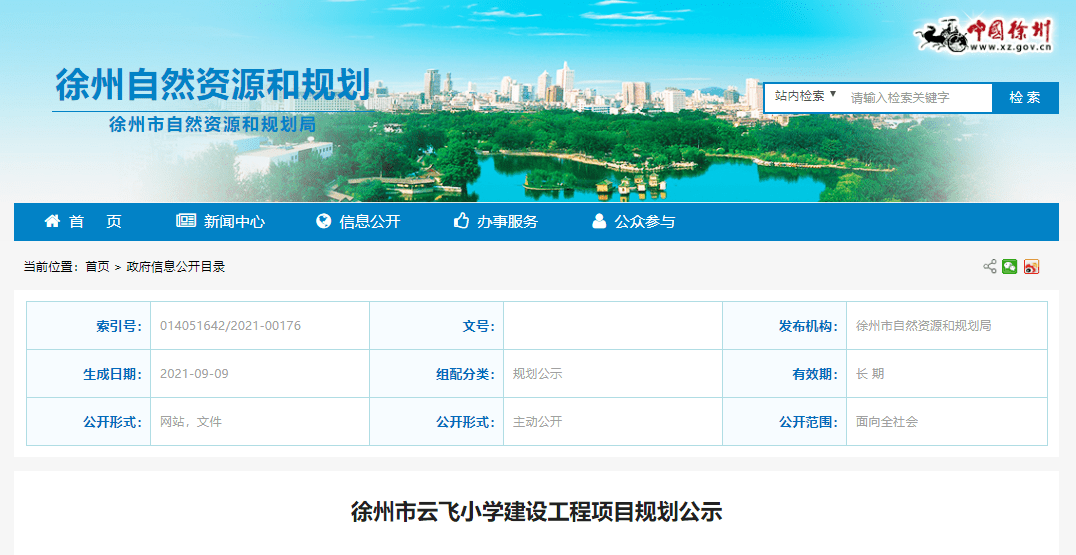The height and width of the screenshot is (555, 1076).
Task: Click the share icon
Action: point(990,266)
